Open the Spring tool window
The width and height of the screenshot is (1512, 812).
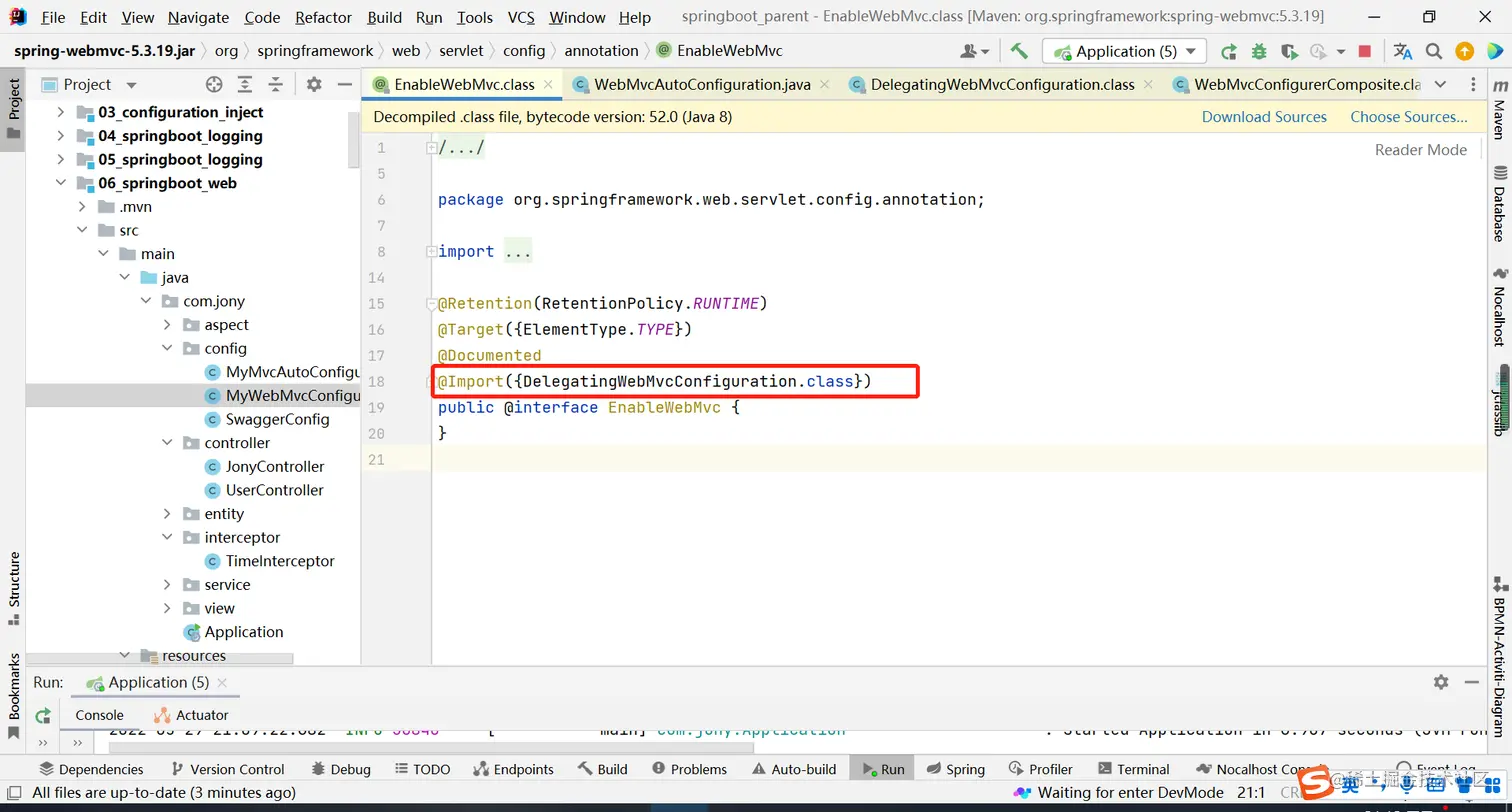(x=956, y=769)
